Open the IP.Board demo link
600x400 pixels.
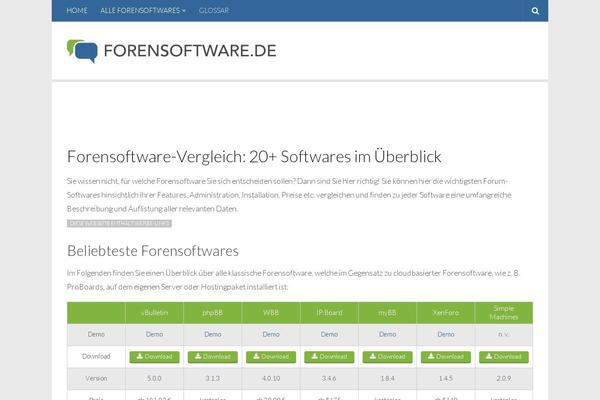[329, 334]
